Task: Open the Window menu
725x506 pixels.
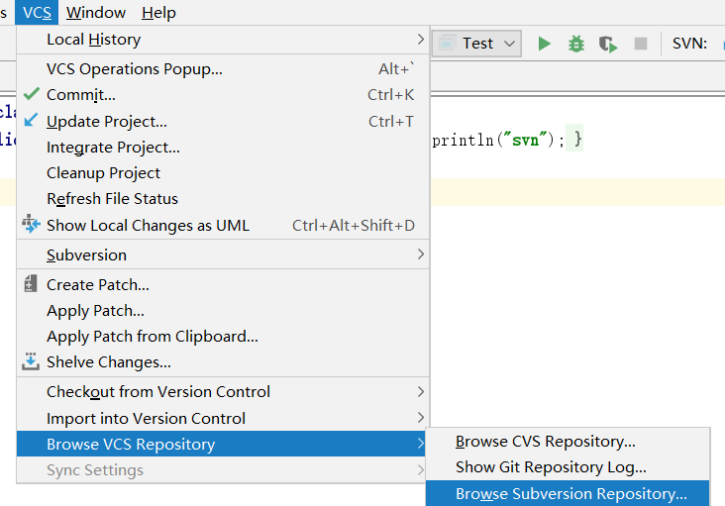Action: tap(96, 12)
